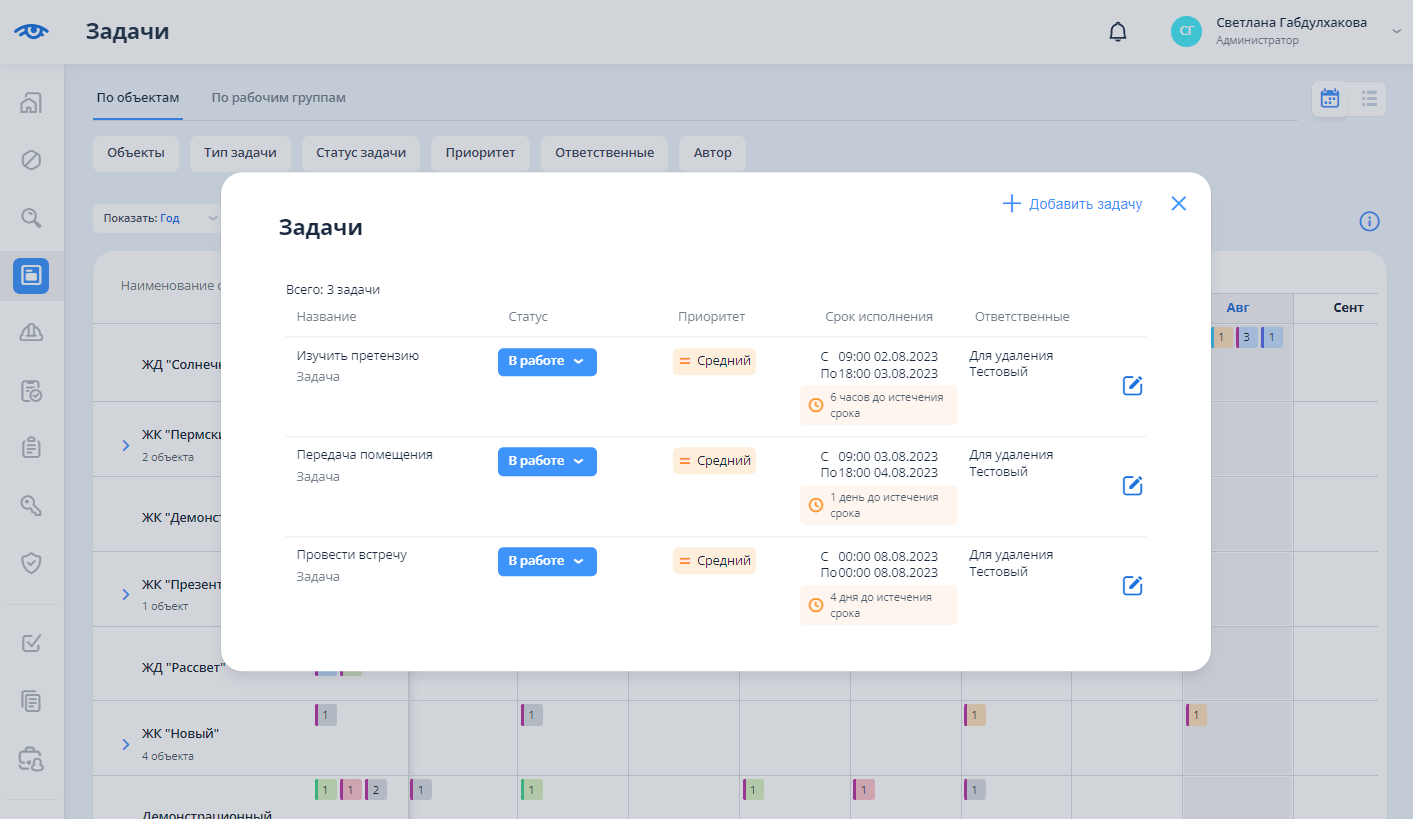Edit the Передача помещения task
This screenshot has width=1413, height=819.
[1132, 486]
